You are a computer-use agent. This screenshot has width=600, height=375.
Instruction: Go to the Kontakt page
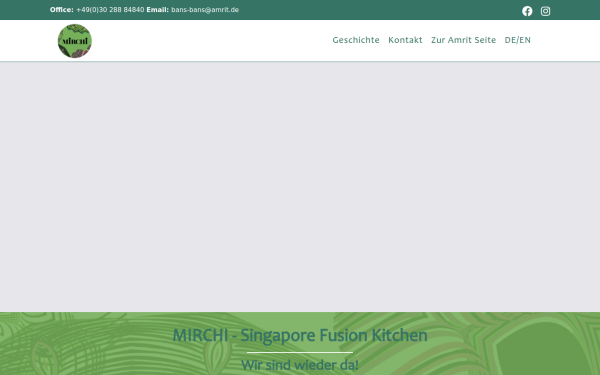pos(405,40)
